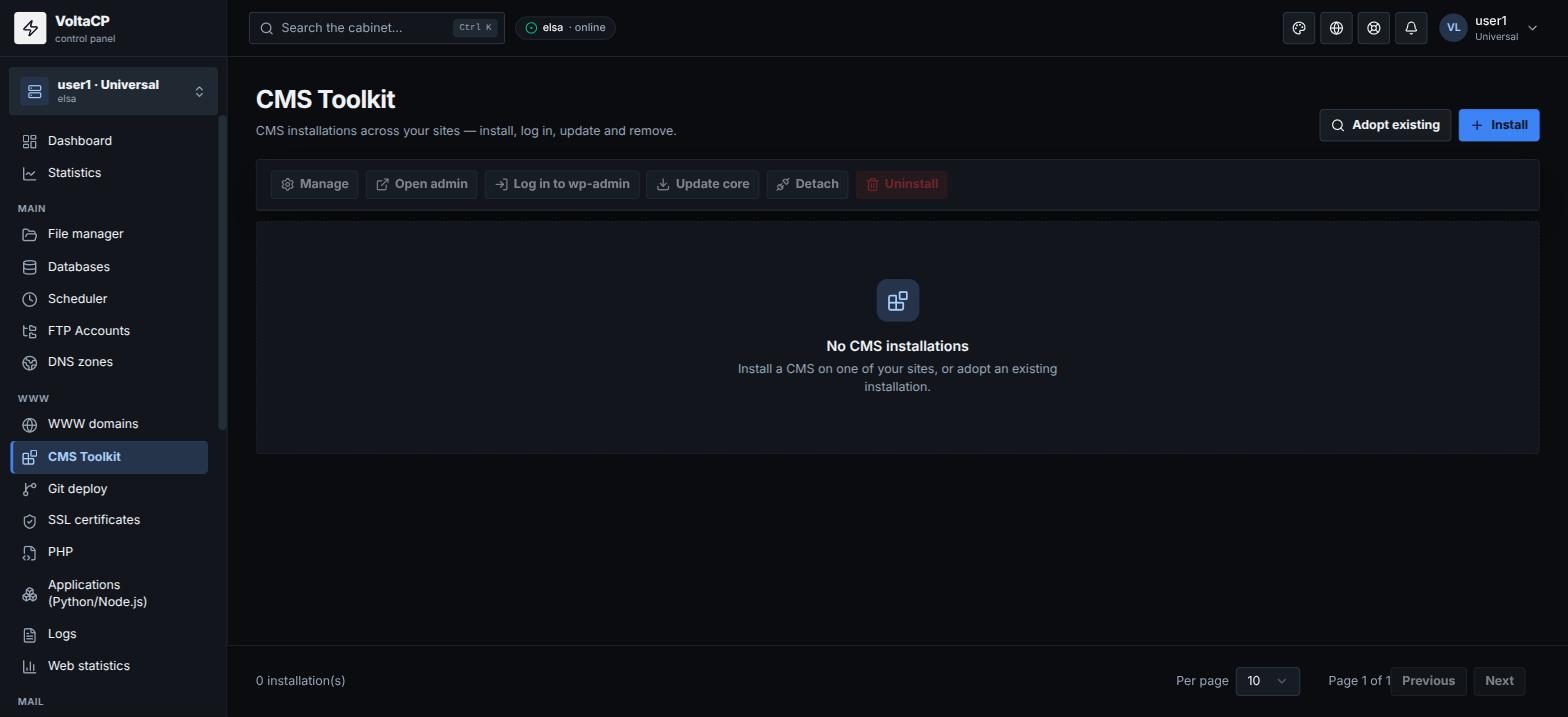Click the Ctrl K shortcut badge

click(475, 28)
